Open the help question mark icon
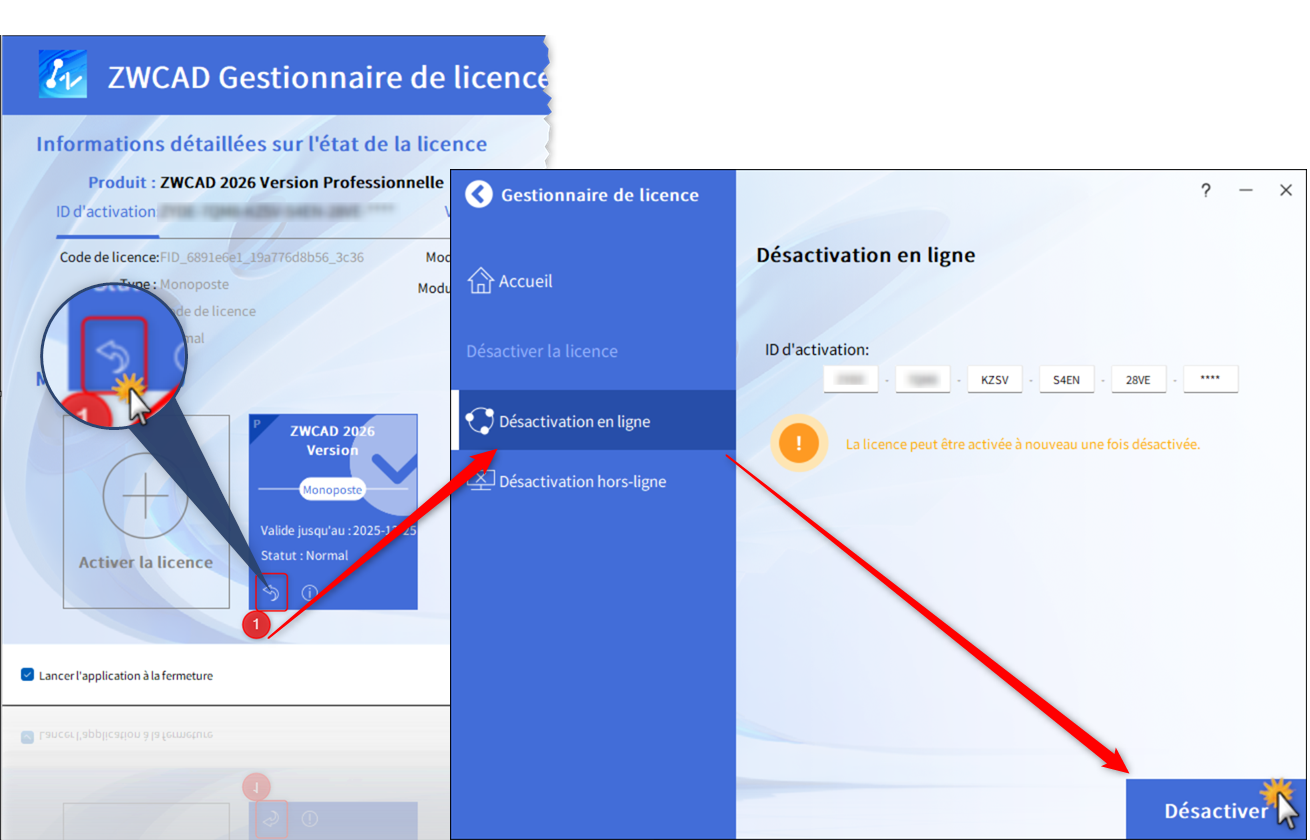 point(1206,190)
